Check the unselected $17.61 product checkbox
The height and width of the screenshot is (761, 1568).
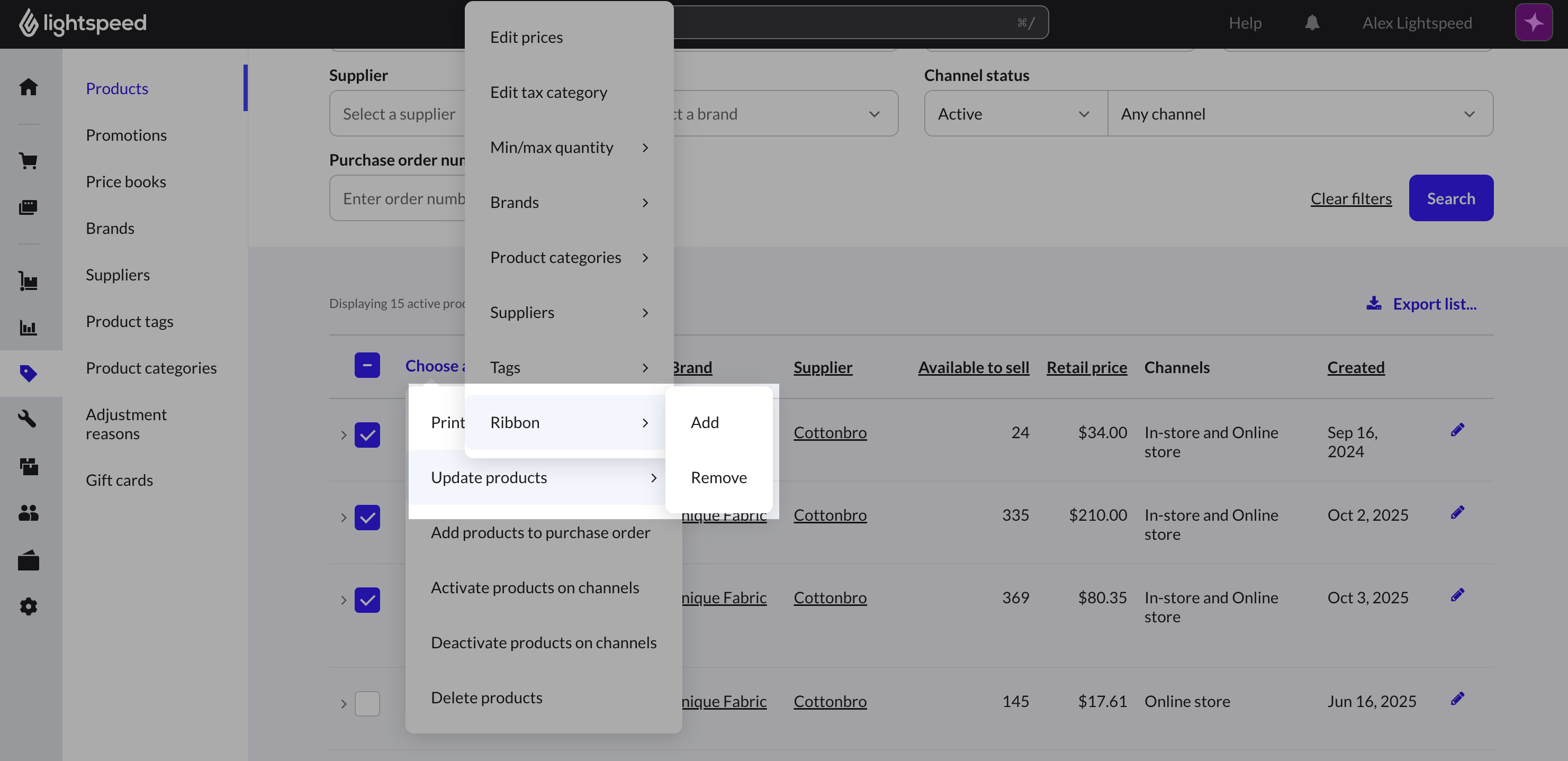click(x=367, y=703)
